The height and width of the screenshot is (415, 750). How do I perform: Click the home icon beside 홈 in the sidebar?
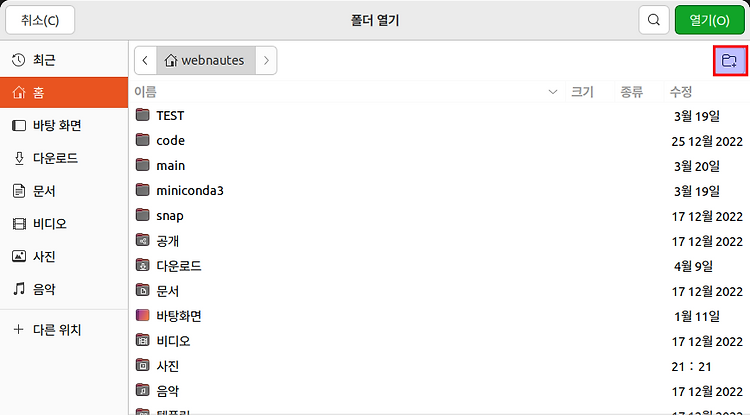tap(19, 92)
